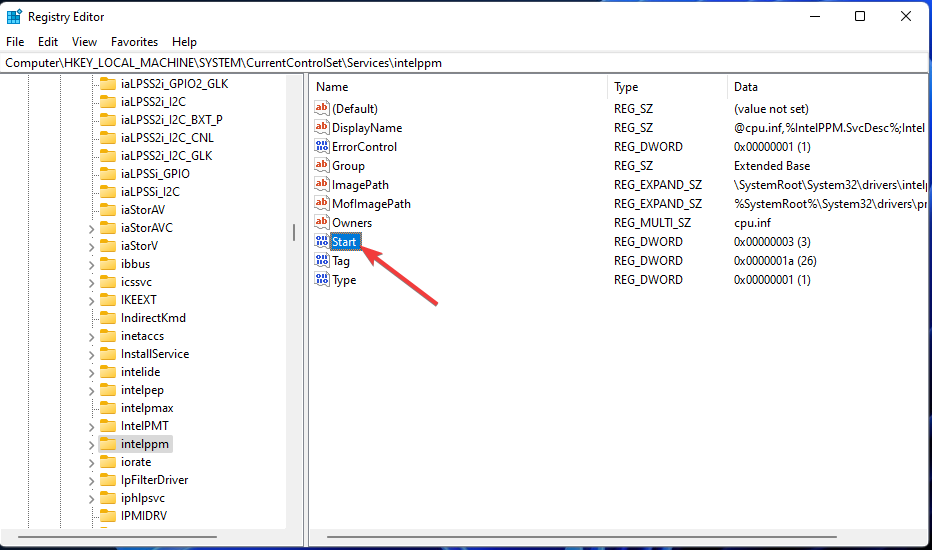Viewport: 932px width, 550px height.
Task: Select the iaLPSS2i_I2C tree key
Action: coord(153,102)
